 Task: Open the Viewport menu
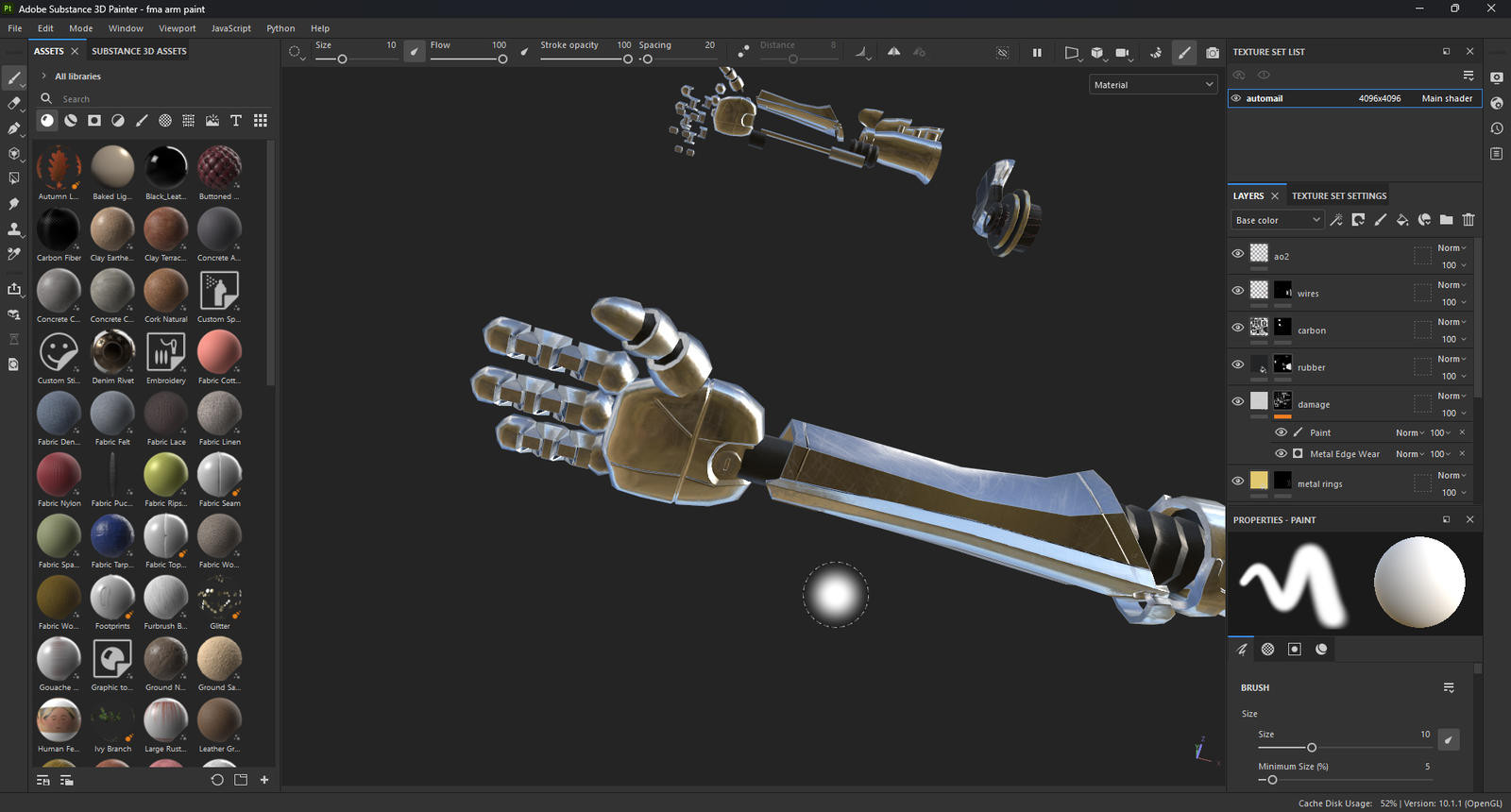(x=178, y=28)
